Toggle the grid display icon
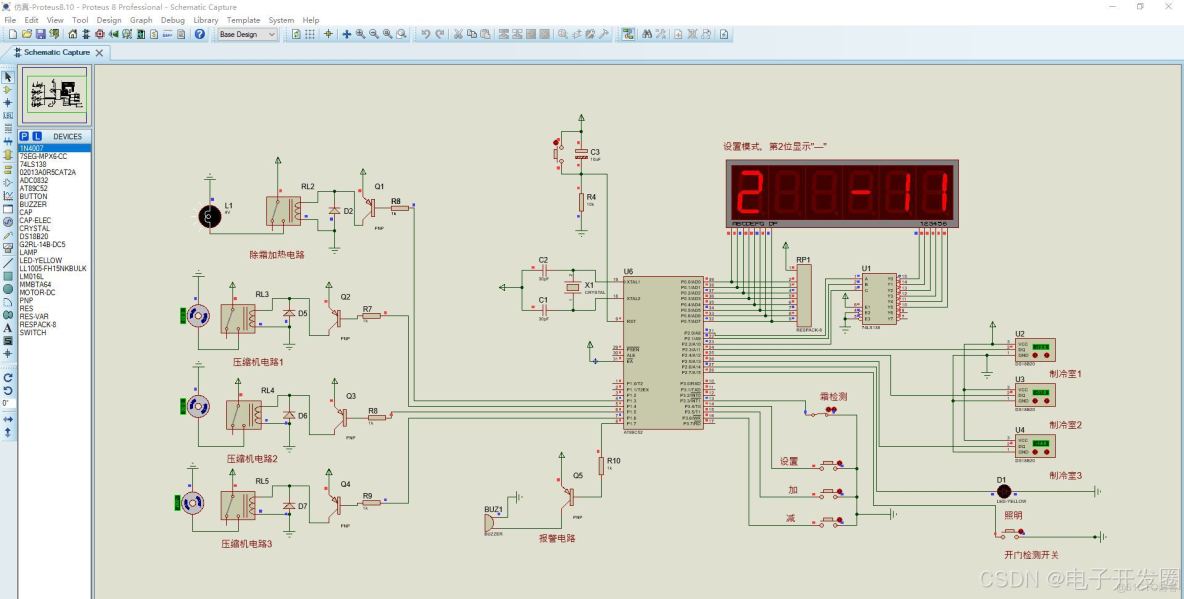The height and width of the screenshot is (599, 1184). point(308,35)
